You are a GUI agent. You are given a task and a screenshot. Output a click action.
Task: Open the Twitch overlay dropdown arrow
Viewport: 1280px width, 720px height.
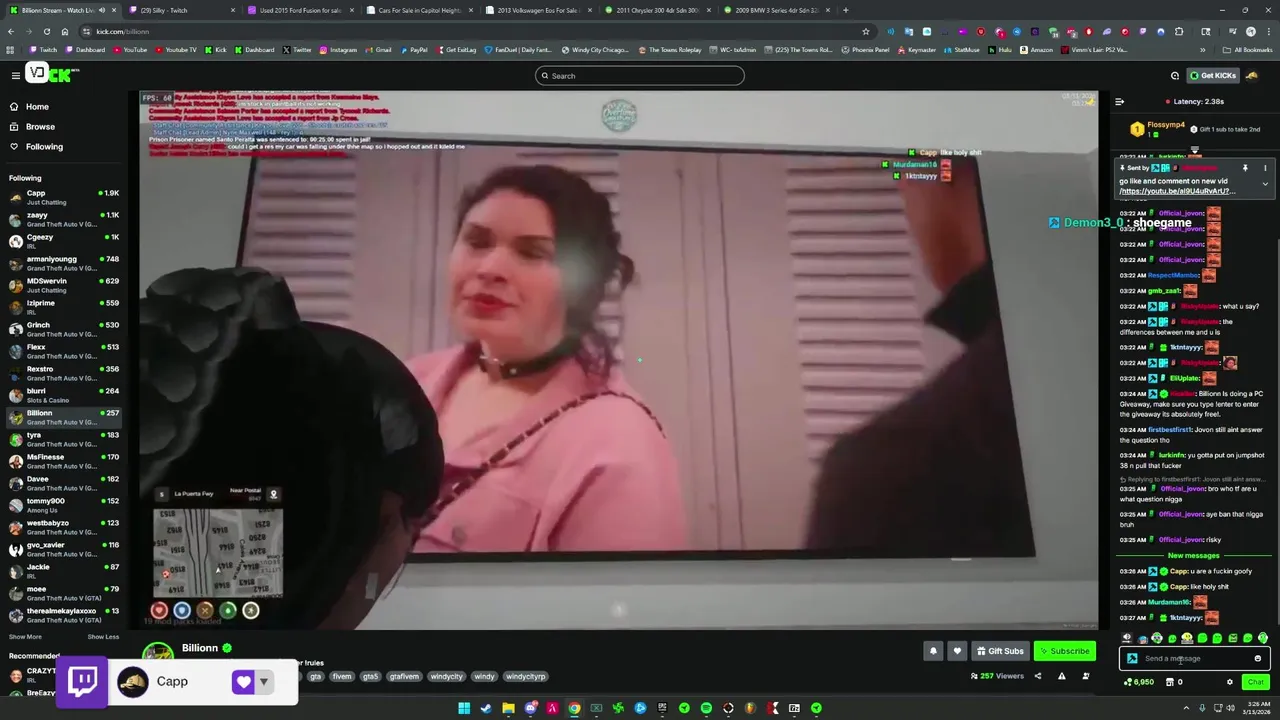[264, 682]
